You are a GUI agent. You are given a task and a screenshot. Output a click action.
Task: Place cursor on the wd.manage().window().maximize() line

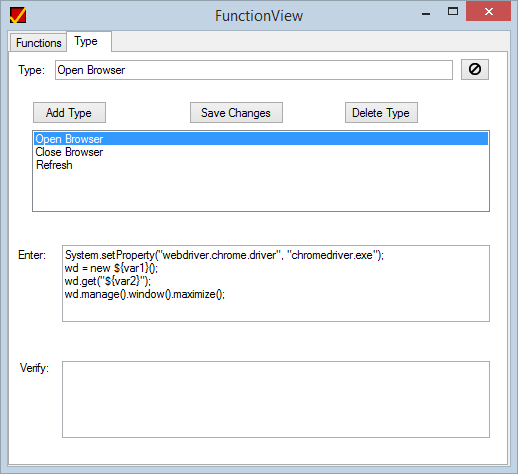[x=145, y=294]
